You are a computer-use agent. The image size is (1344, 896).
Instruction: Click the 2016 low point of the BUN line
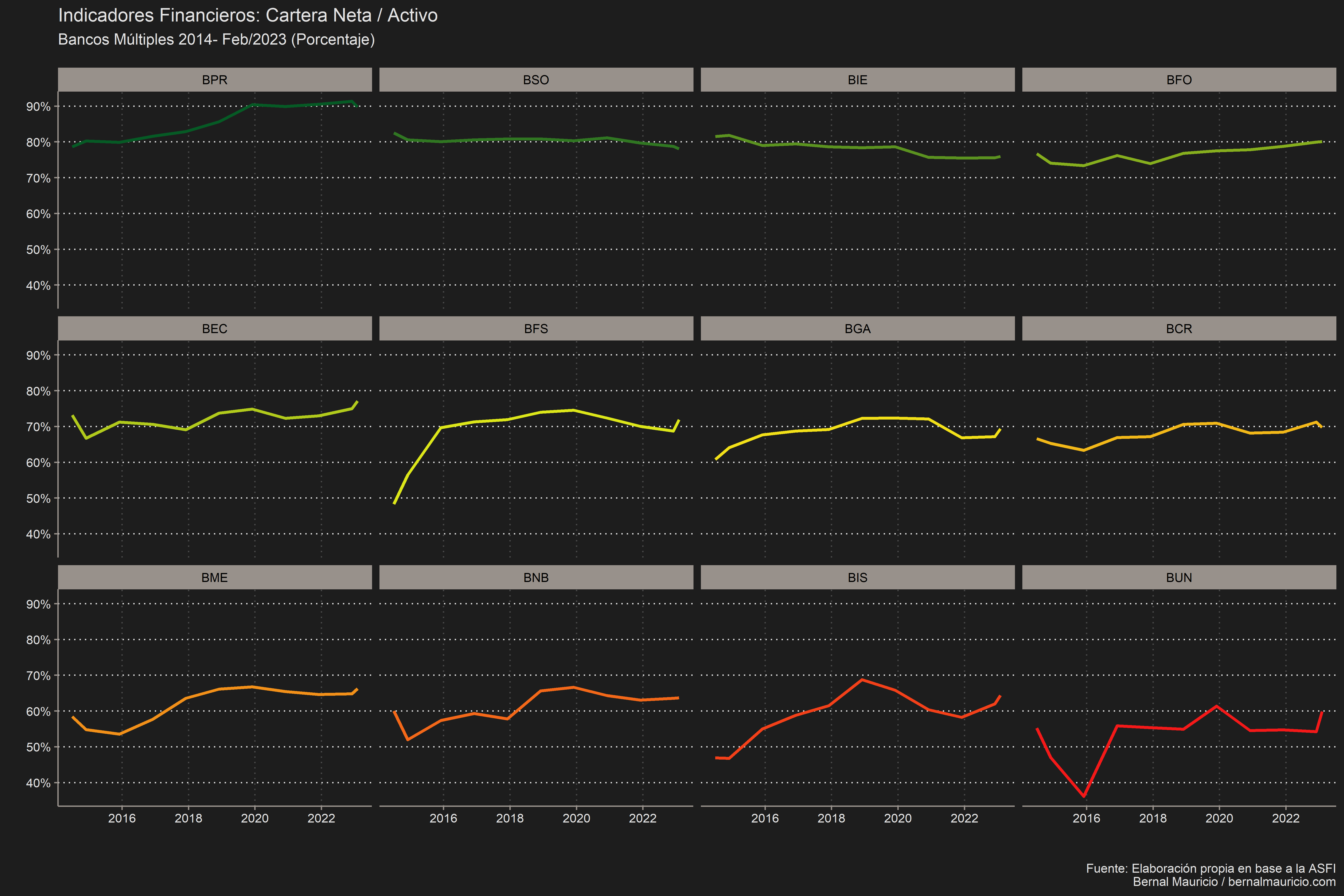tap(1084, 796)
